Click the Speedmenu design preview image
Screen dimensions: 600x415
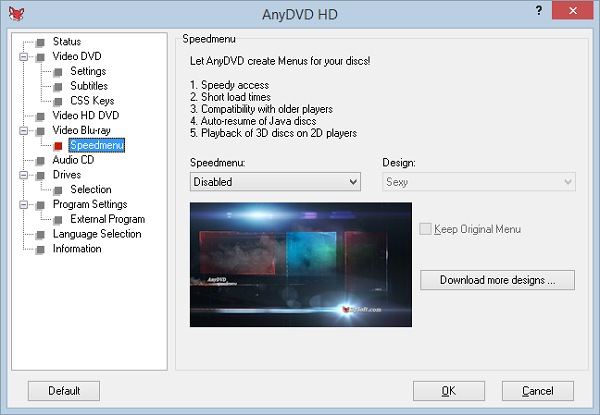301,265
